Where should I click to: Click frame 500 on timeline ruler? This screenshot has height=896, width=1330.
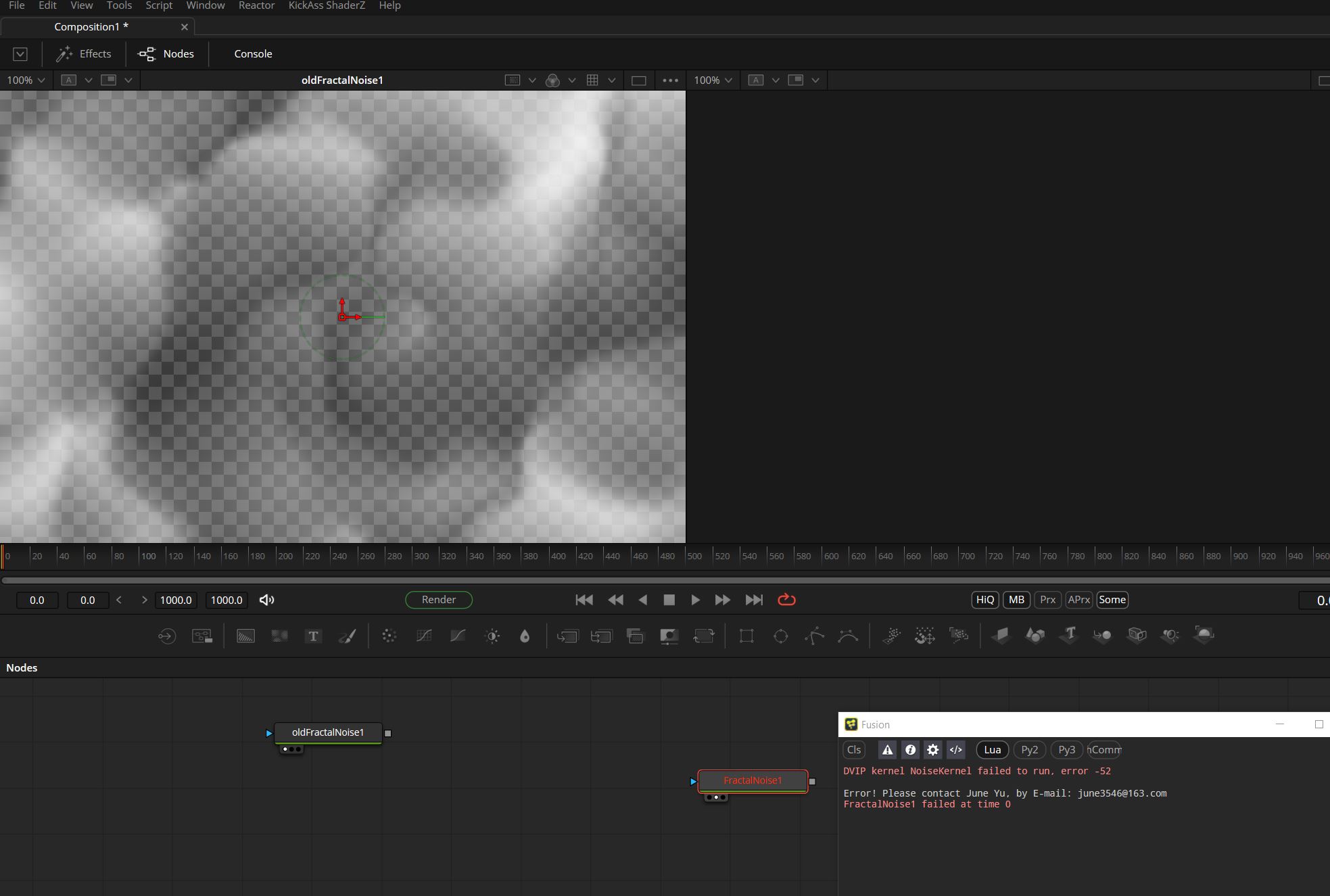(x=694, y=557)
